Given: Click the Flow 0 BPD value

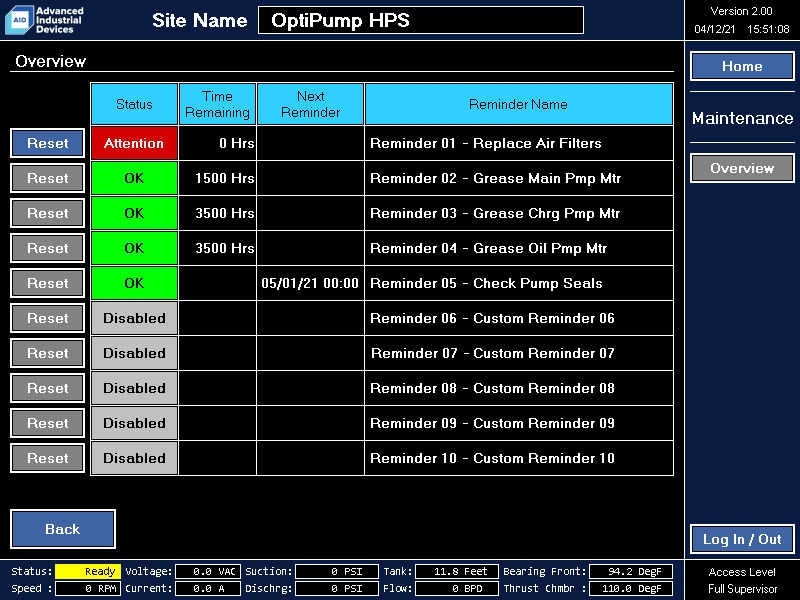Looking at the screenshot, I should pyautogui.click(x=457, y=588).
